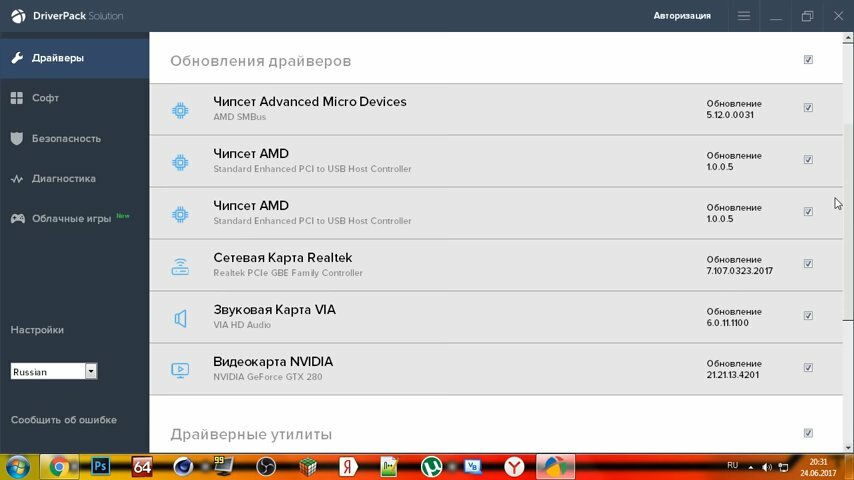Open uTorrent from the taskbar
Viewport: 854px width, 480px height.
[x=431, y=467]
